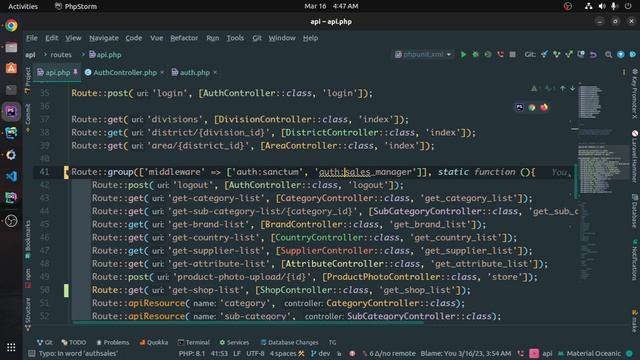640x360 pixels.
Task: Run the phpunit.xml configuration with green play
Action: coord(463,54)
